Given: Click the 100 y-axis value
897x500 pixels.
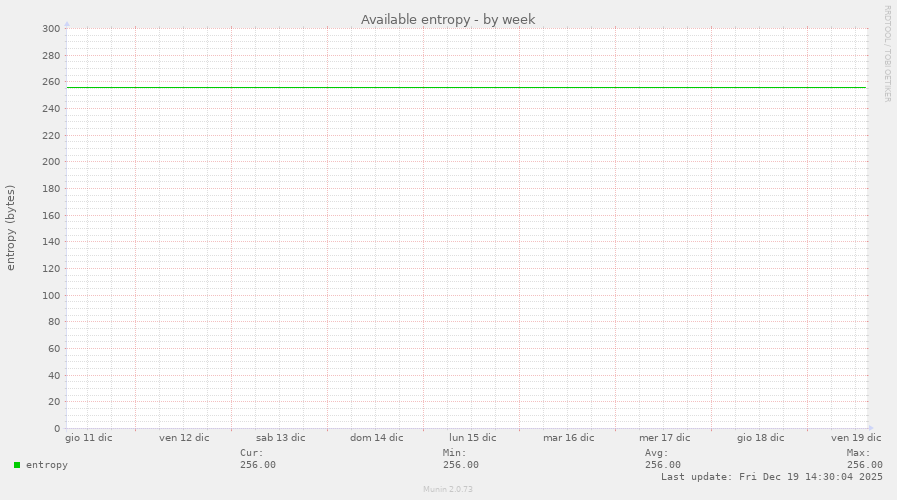Looking at the screenshot, I should point(51,296).
